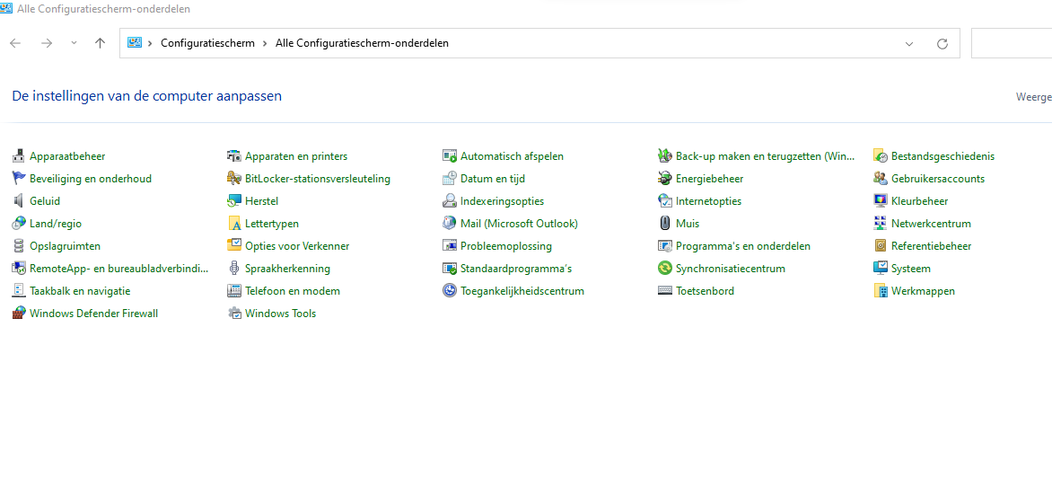The width and height of the screenshot is (1052, 504).
Task: Select the Alle Configuratiescherm-onderdelen breadcrumb
Action: coord(362,44)
